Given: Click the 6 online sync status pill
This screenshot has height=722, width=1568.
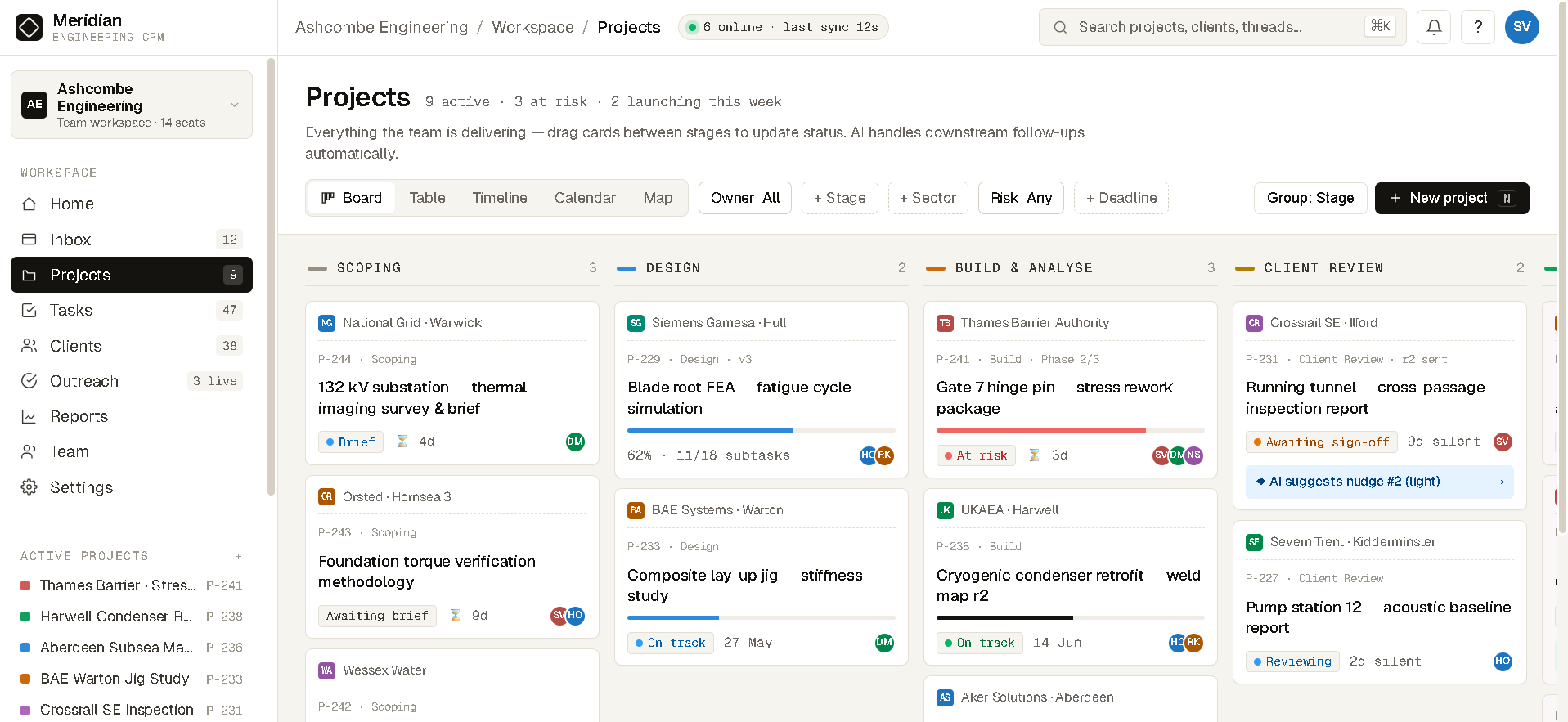Looking at the screenshot, I should [784, 27].
